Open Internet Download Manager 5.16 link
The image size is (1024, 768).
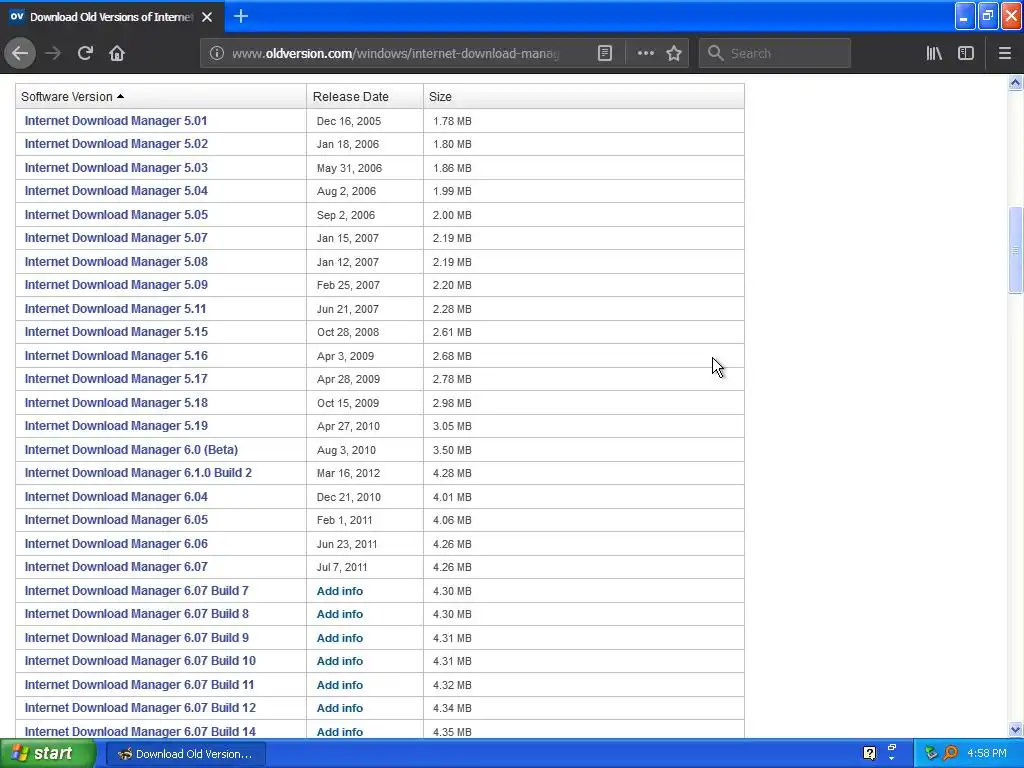click(116, 356)
